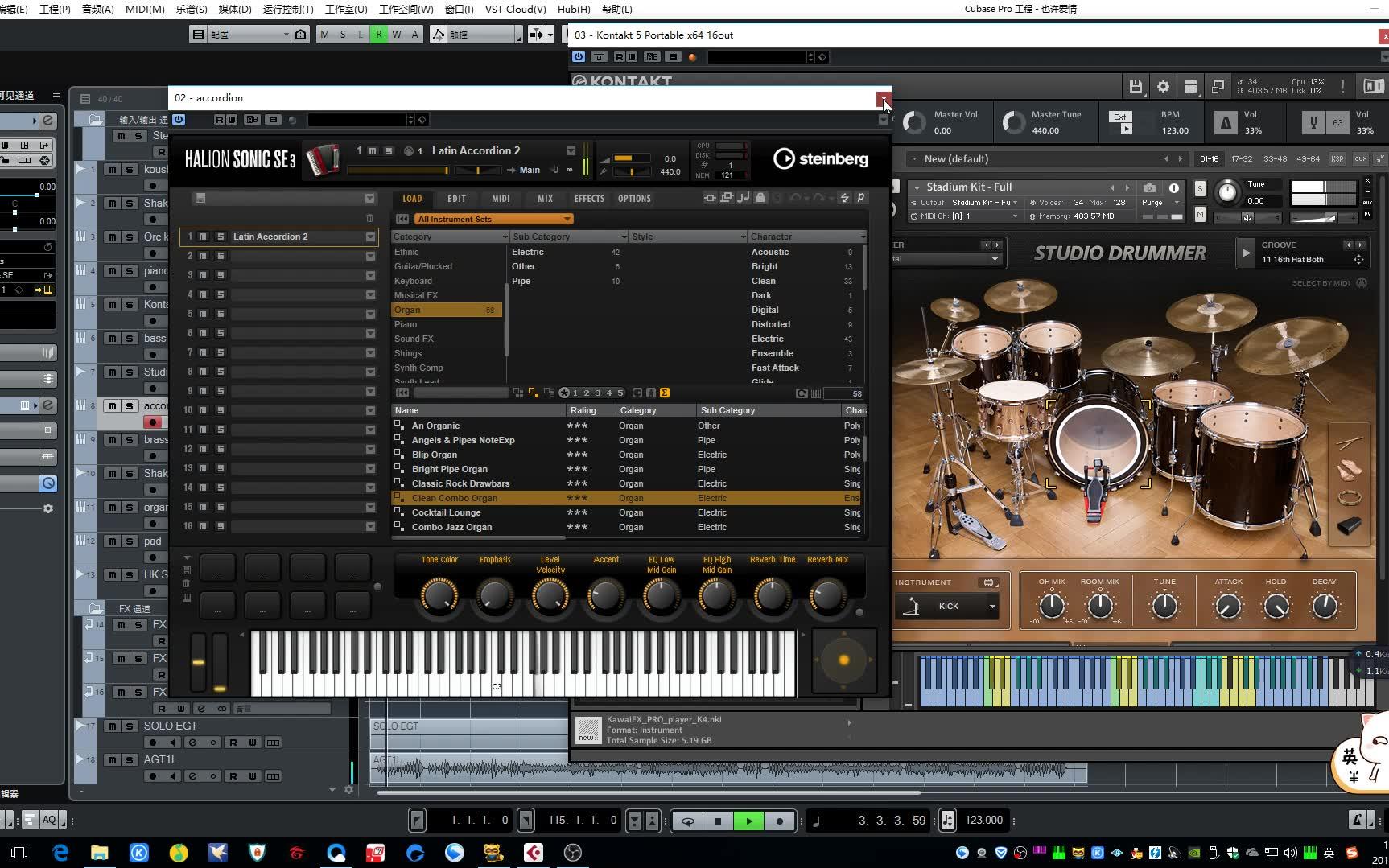The width and height of the screenshot is (1389, 868).
Task: Open All Instrument Sets dropdown
Action: 494,219
